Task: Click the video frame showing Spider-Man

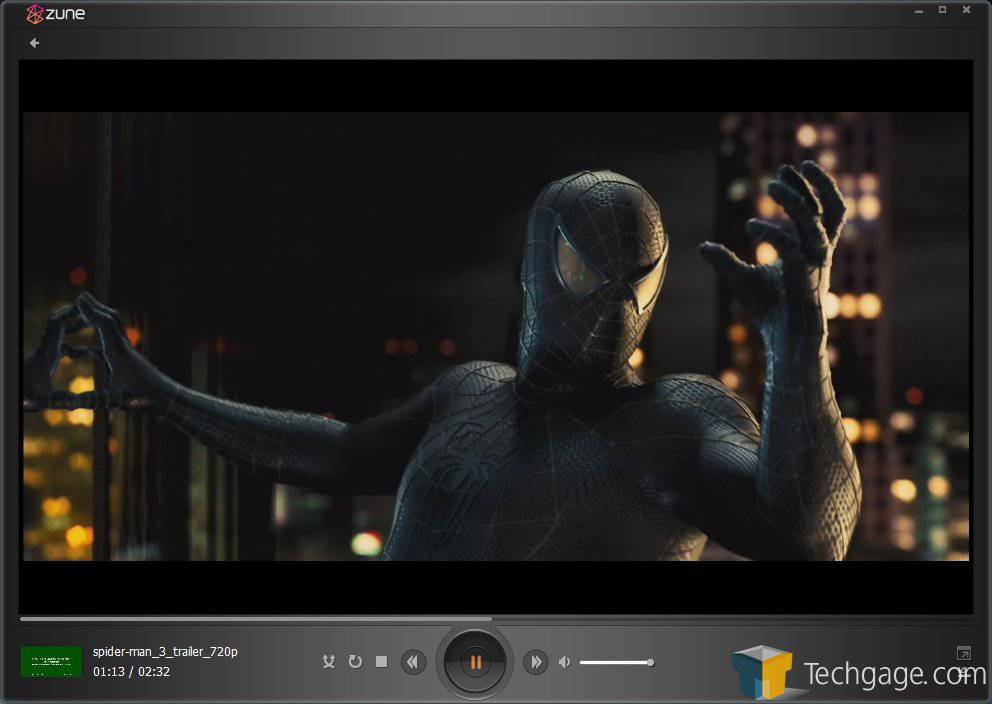Action: 496,335
